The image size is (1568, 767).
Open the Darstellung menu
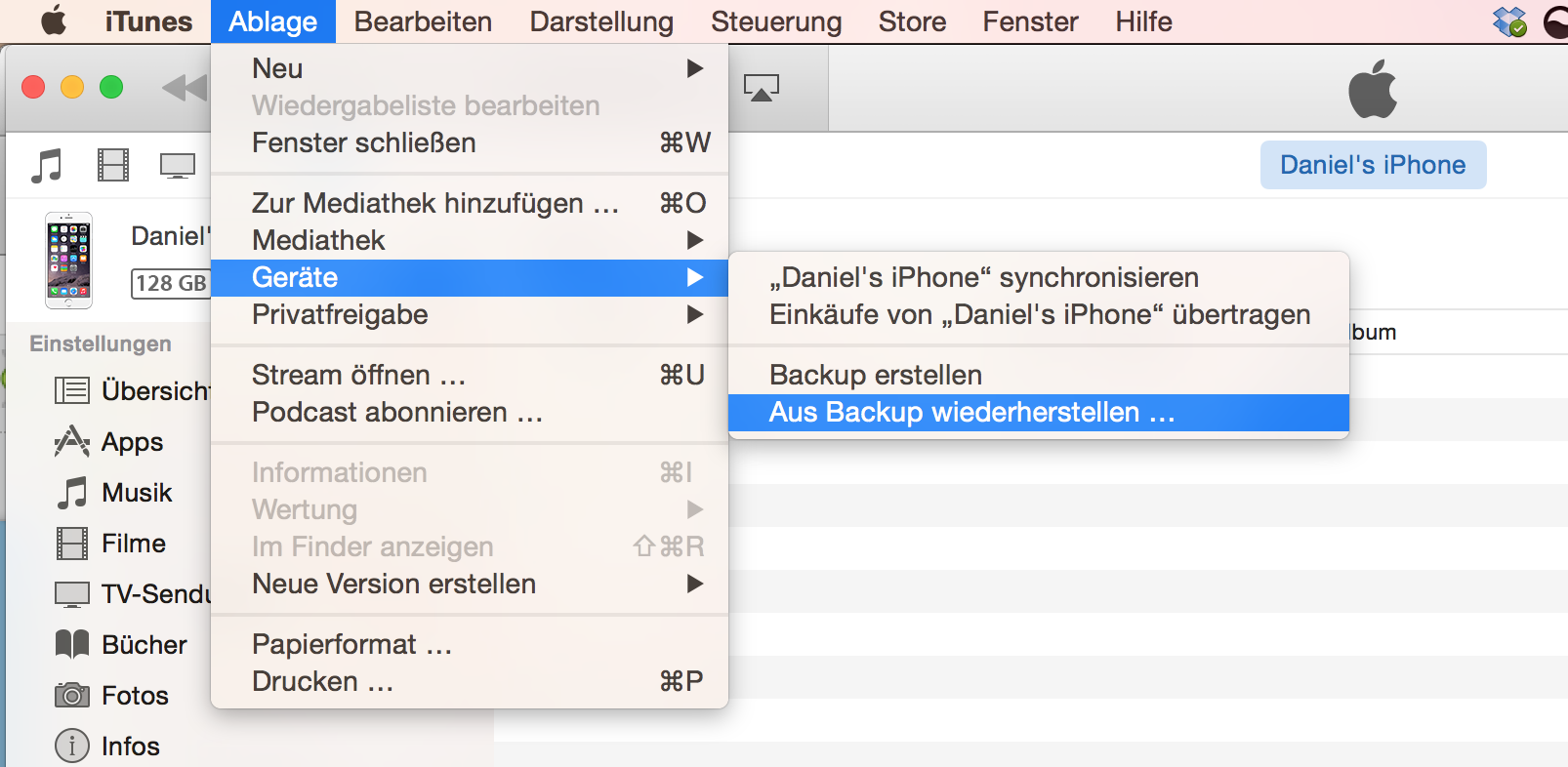[x=601, y=21]
